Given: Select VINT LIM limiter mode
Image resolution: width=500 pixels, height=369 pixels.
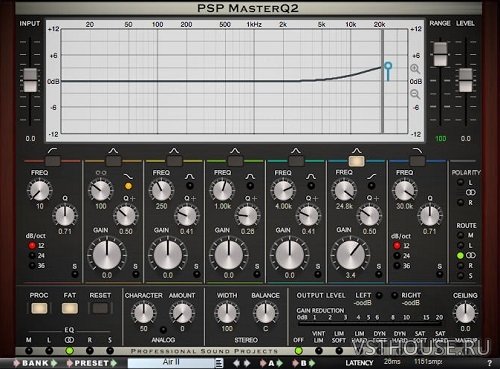Looking at the screenshot, I should click(x=319, y=351).
